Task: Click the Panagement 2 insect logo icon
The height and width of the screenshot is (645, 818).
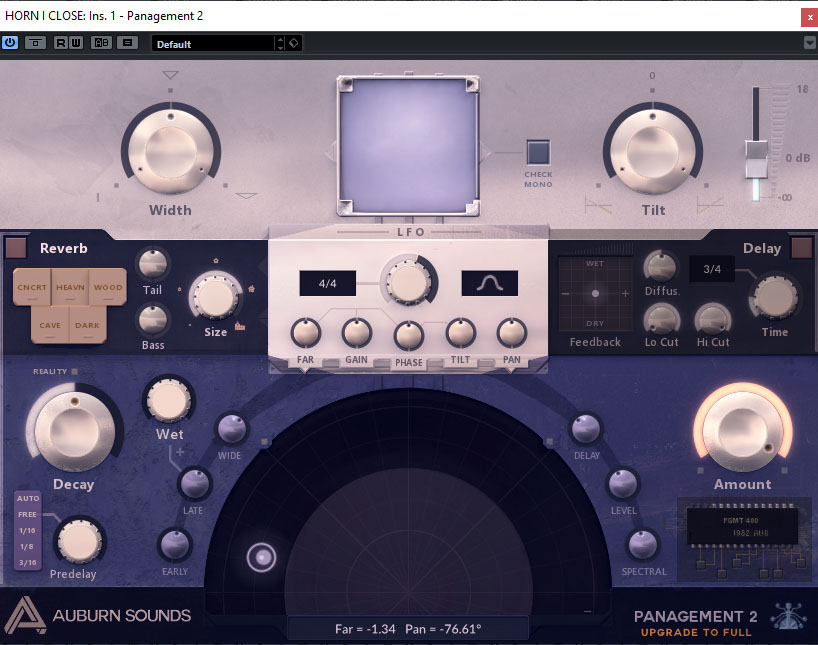Action: (x=789, y=616)
